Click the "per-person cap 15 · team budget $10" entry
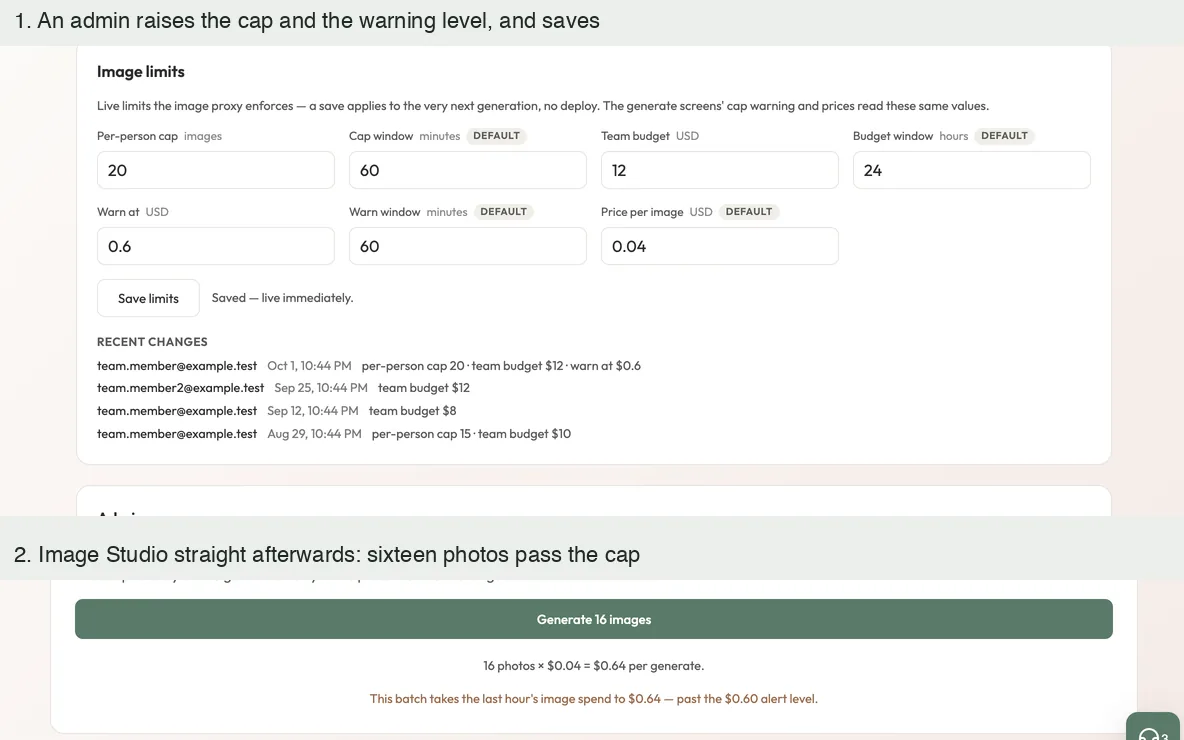This screenshot has height=740, width=1184. click(x=471, y=433)
